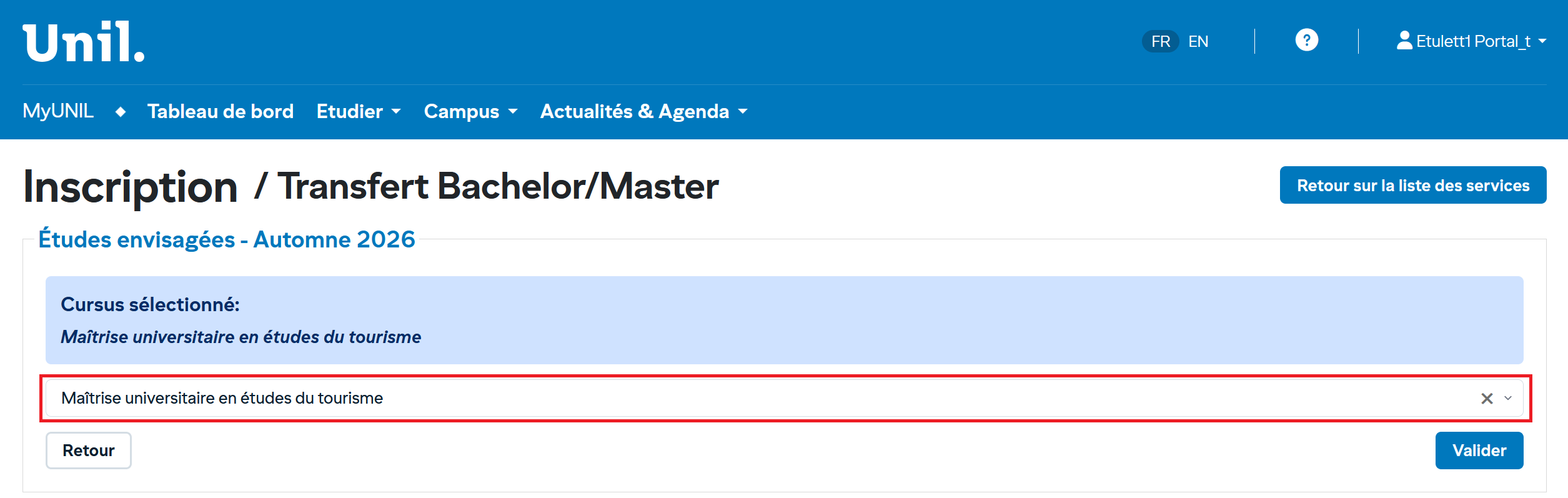Viewport: 1568px width, 498px height.
Task: Click the Études envisagées - Automne 2026 heading
Action: coord(227,239)
